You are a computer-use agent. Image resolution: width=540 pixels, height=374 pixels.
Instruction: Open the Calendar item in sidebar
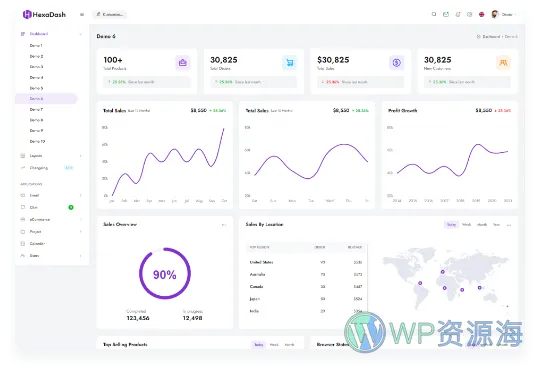(37, 243)
